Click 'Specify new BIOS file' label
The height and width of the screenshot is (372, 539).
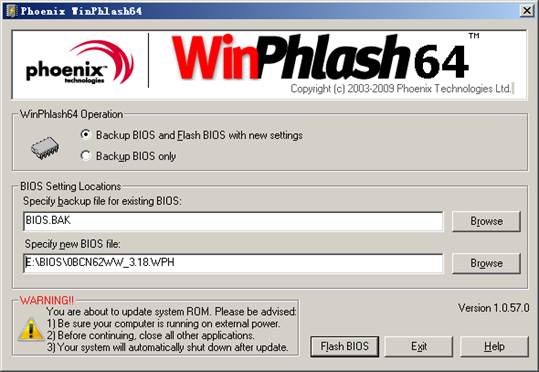(72, 244)
